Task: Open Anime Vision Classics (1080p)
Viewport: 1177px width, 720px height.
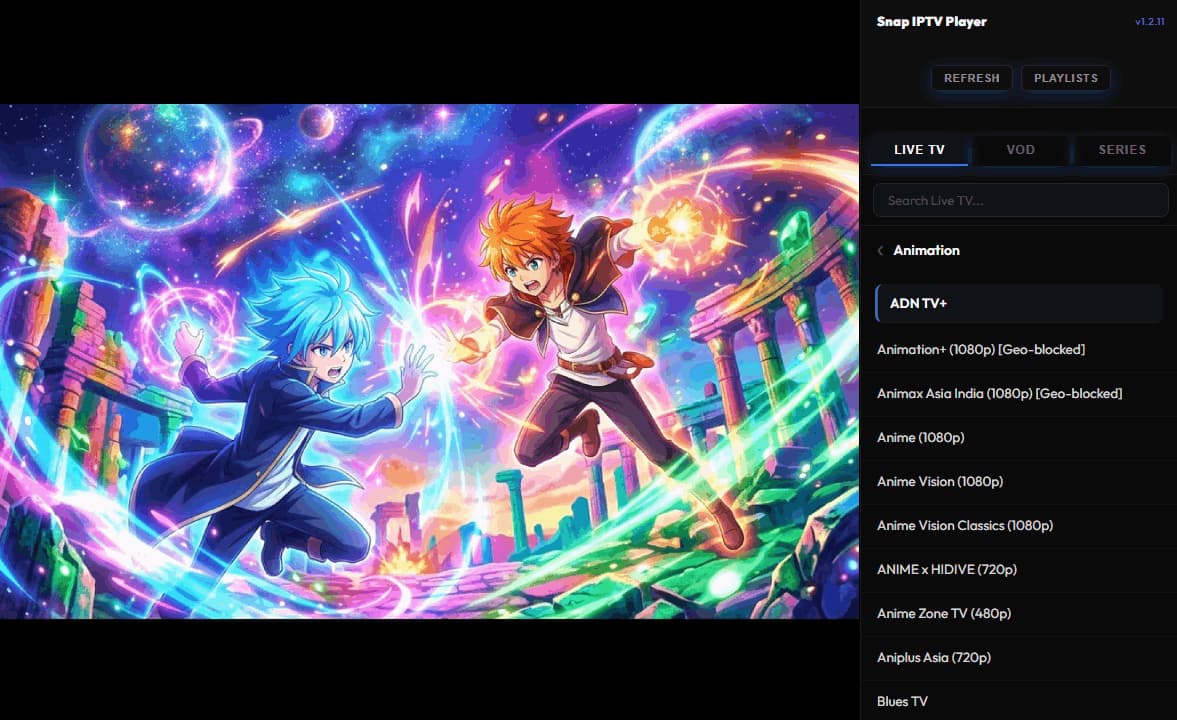Action: (x=964, y=525)
